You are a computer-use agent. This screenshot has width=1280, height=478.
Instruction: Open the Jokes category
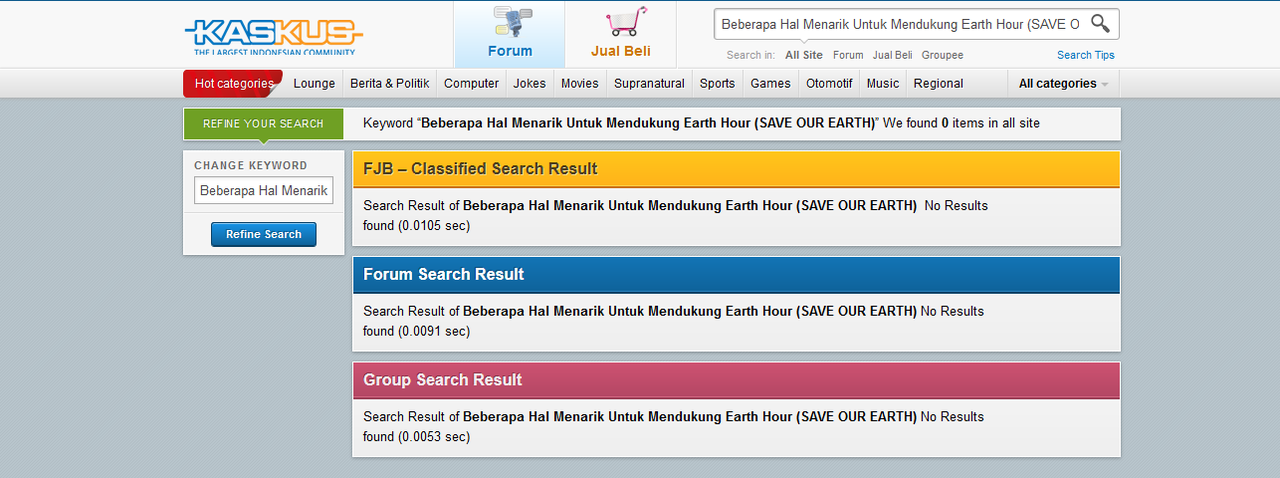point(530,84)
